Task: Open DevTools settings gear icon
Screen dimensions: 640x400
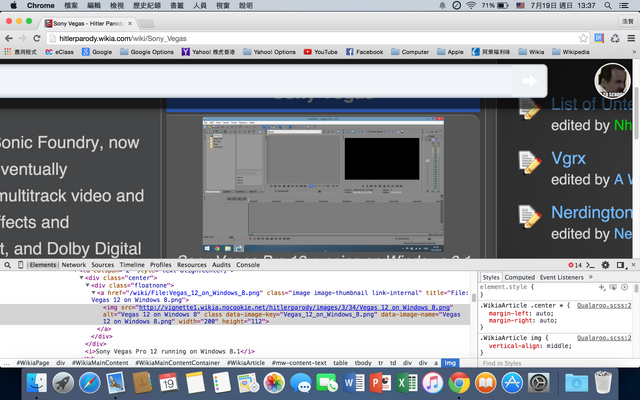Action: point(605,265)
